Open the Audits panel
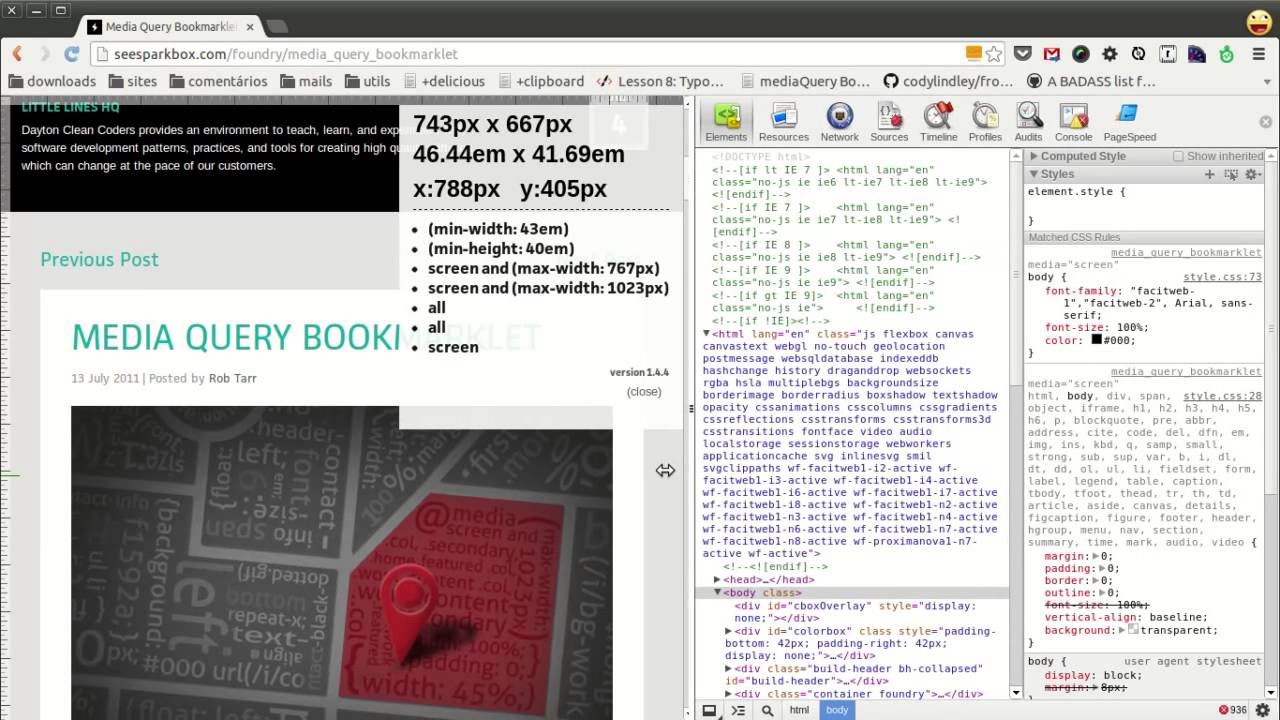The image size is (1280, 720). [1028, 122]
